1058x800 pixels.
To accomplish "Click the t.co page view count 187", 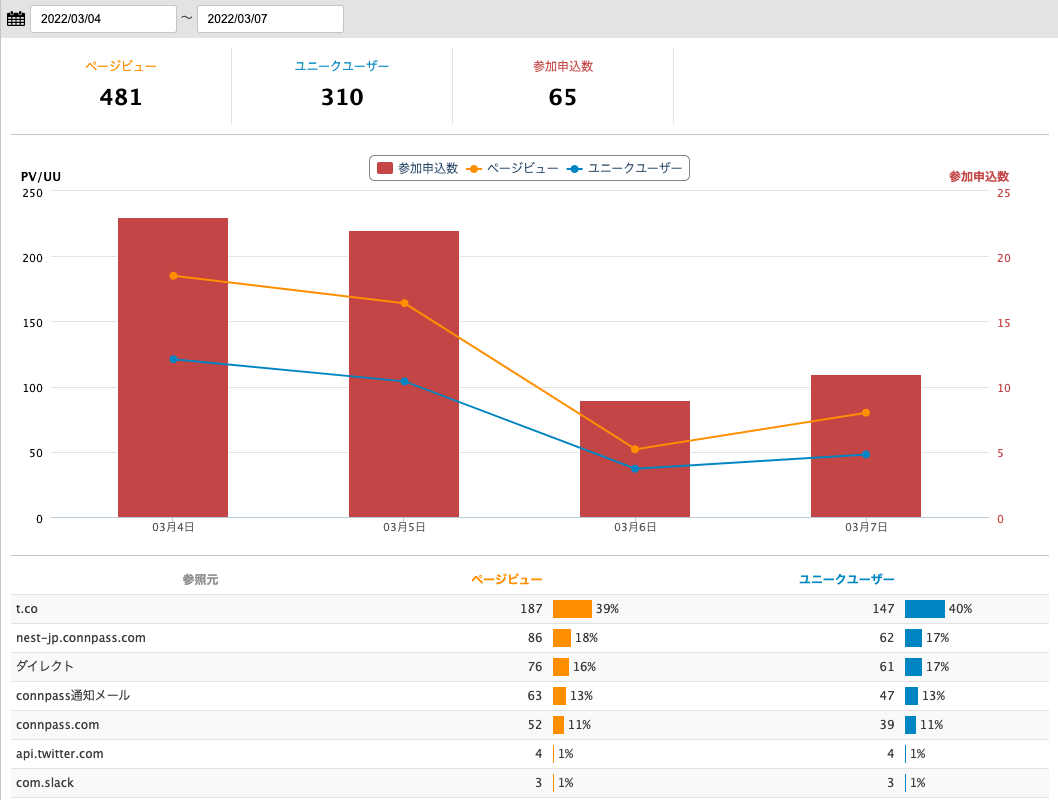I will click(531, 608).
